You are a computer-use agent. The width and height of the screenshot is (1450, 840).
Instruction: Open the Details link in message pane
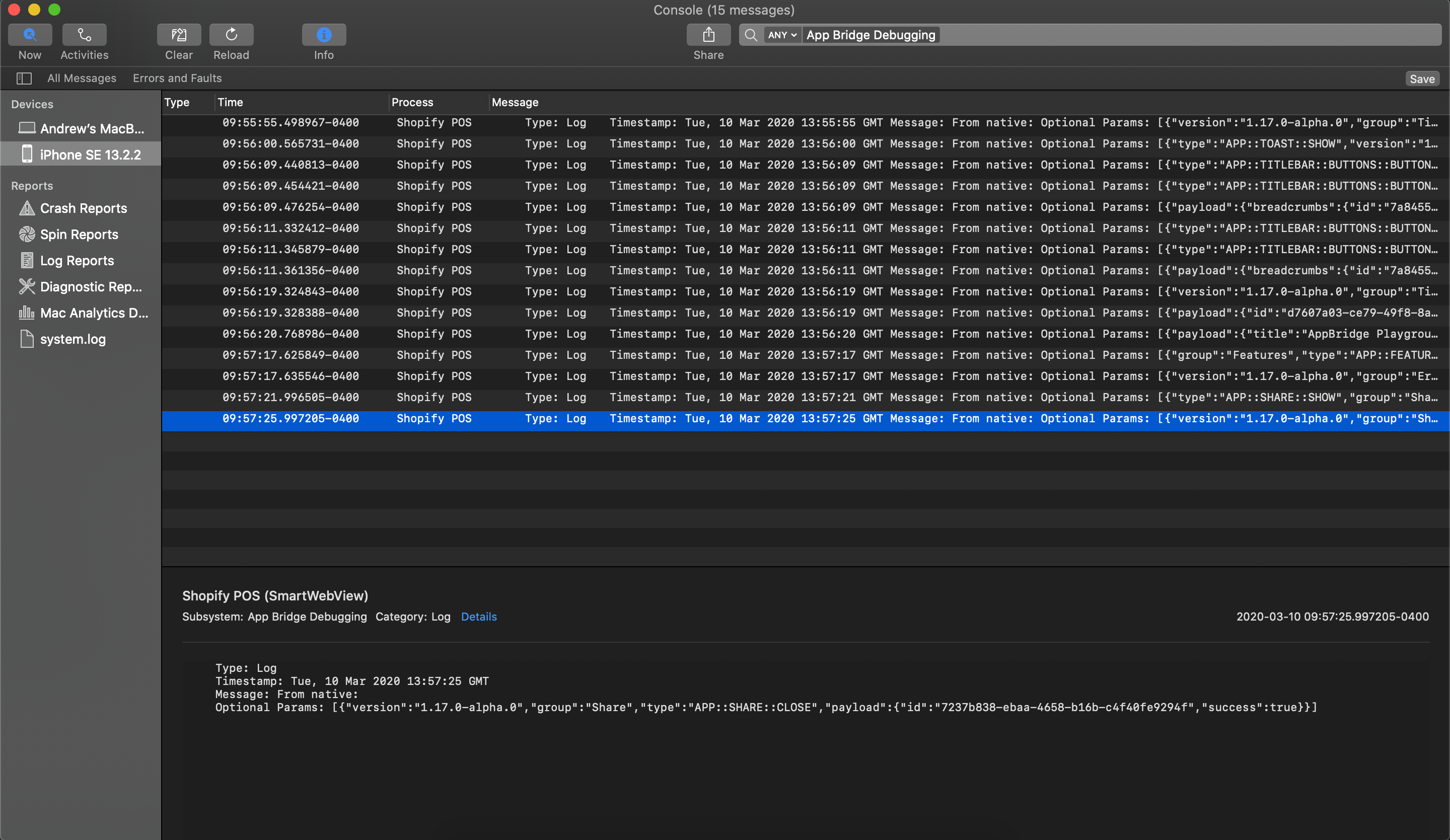479,617
